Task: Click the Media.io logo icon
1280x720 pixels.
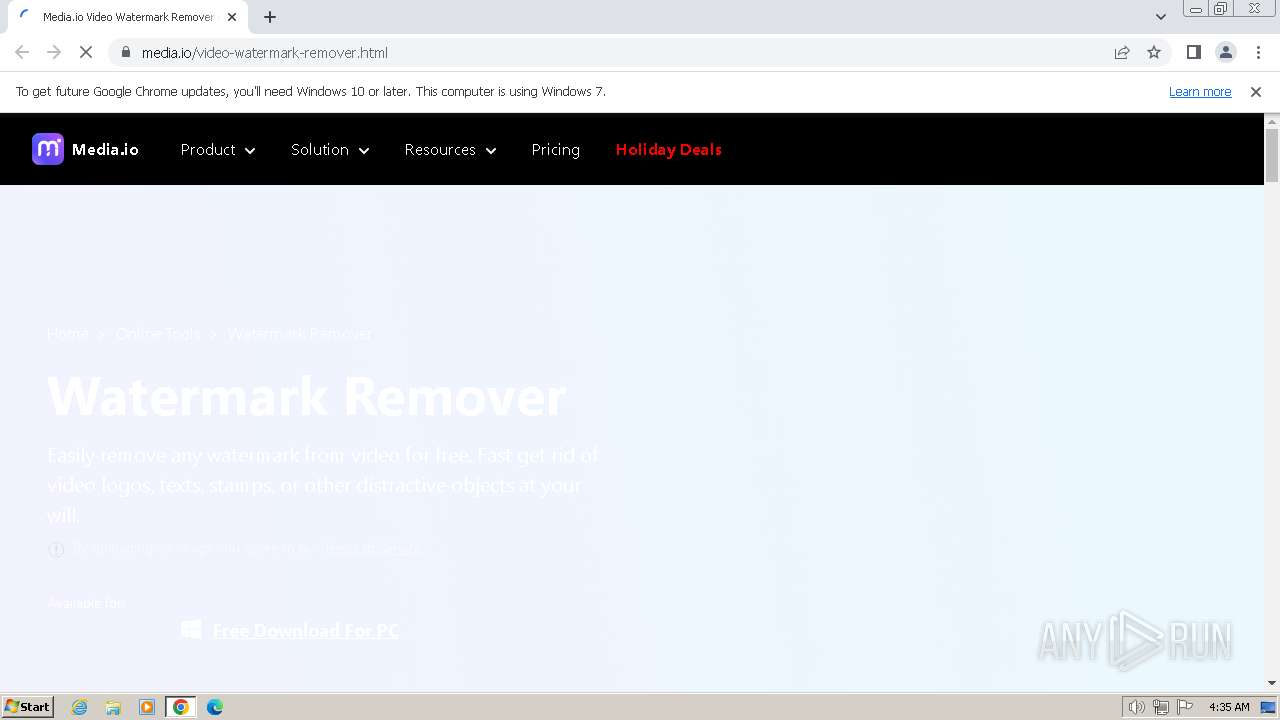Action: (48, 149)
